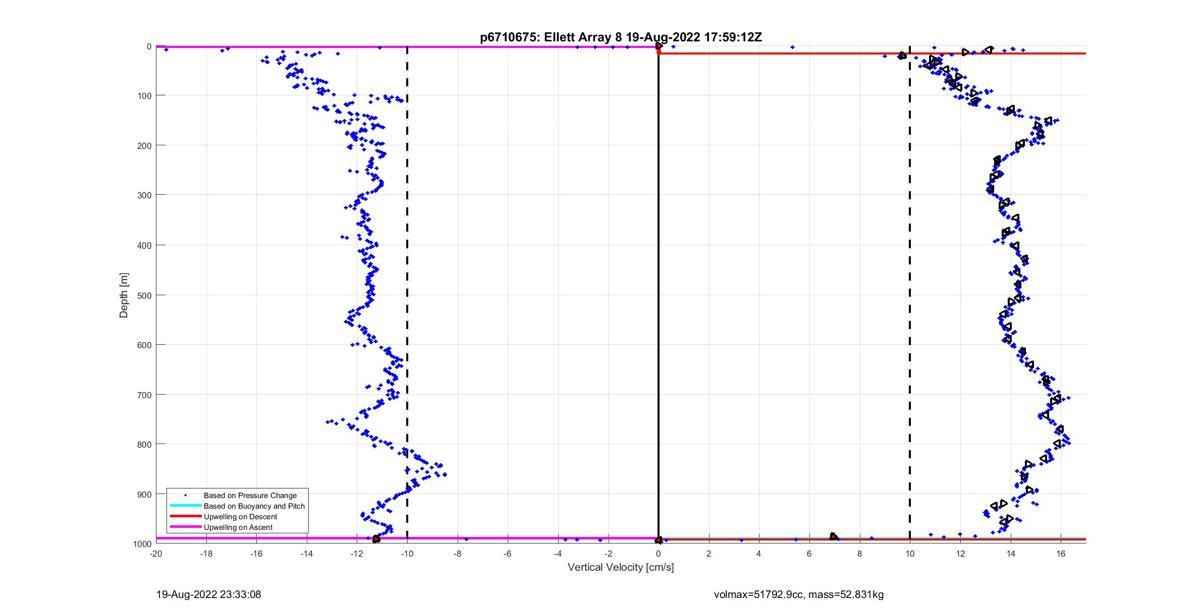Click the "-8" velocity tick label
Viewport: 1200px width, 611px height.
457,553
